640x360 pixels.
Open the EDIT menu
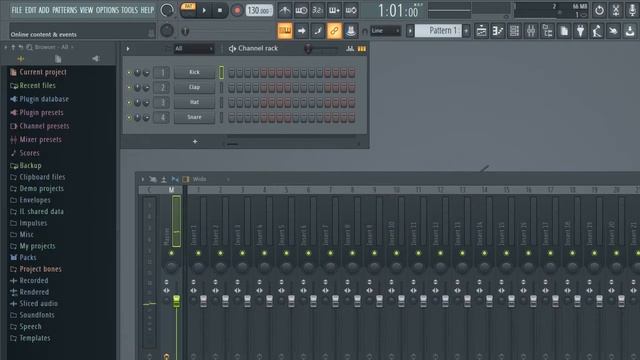coord(31,10)
